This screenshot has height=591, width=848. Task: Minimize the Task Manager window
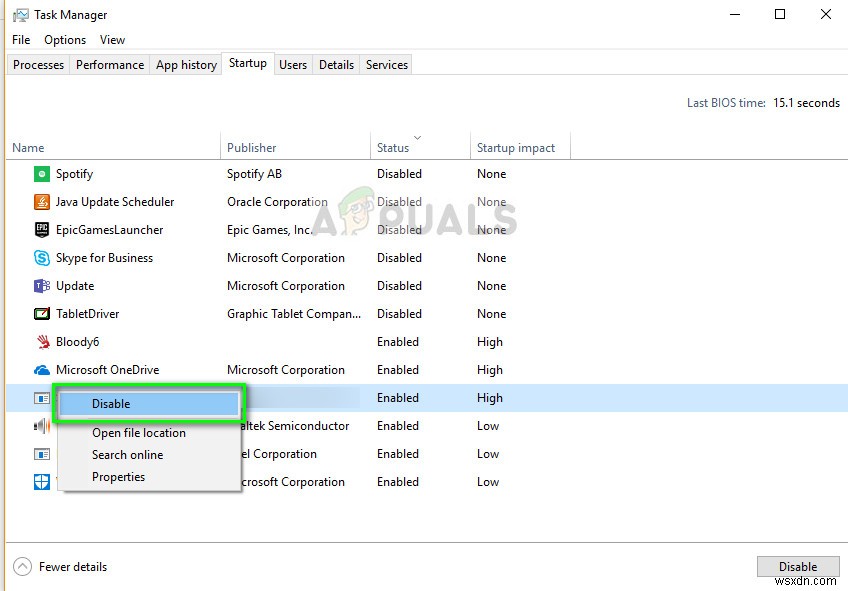pyautogui.click(x=735, y=15)
